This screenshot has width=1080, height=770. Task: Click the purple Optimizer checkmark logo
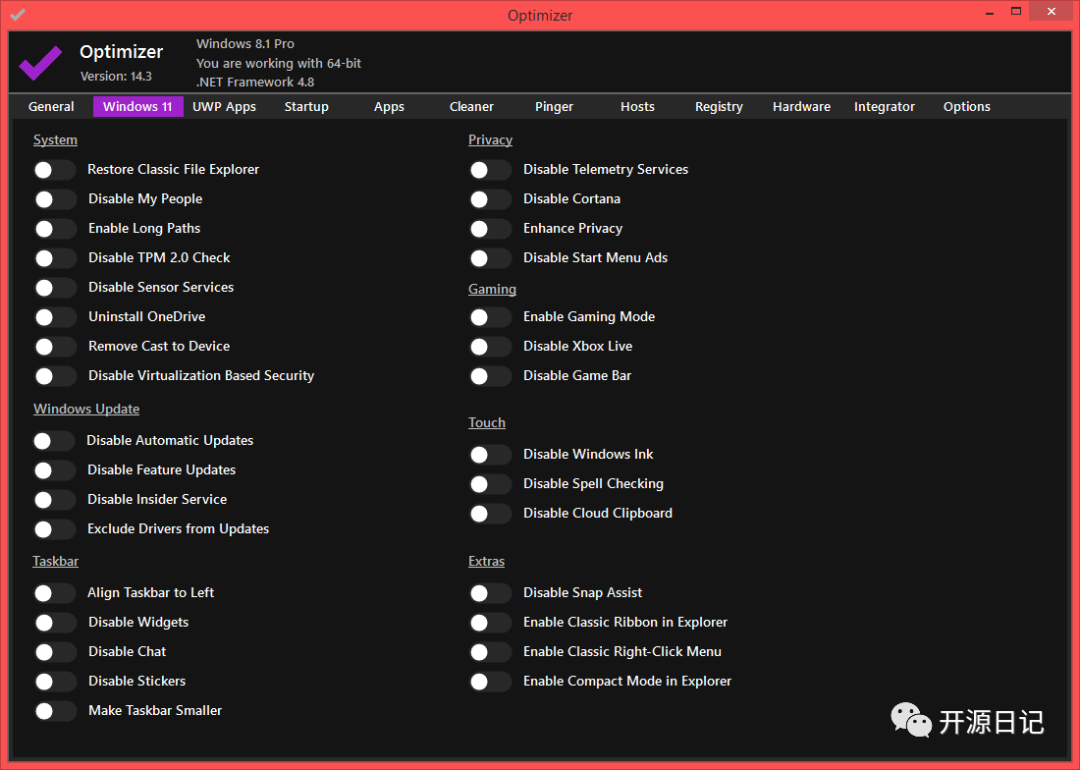[x=40, y=62]
